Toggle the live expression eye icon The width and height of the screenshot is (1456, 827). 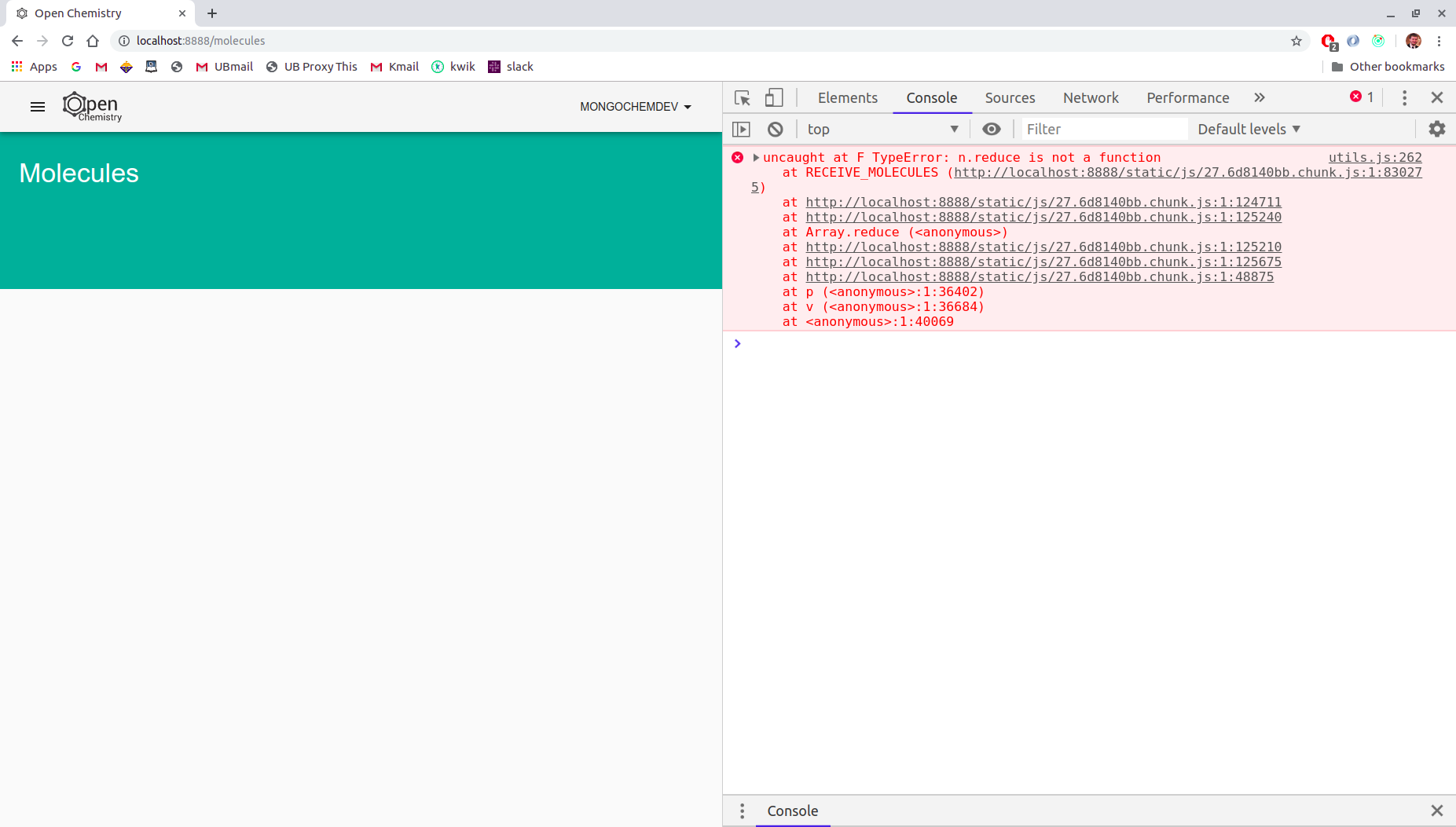pyautogui.click(x=992, y=129)
